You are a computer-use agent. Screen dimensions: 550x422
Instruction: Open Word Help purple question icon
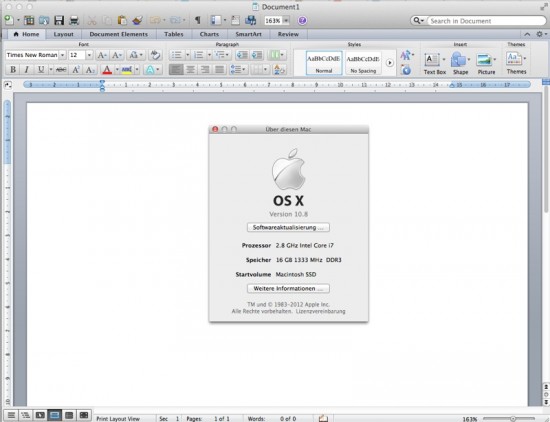(x=302, y=21)
